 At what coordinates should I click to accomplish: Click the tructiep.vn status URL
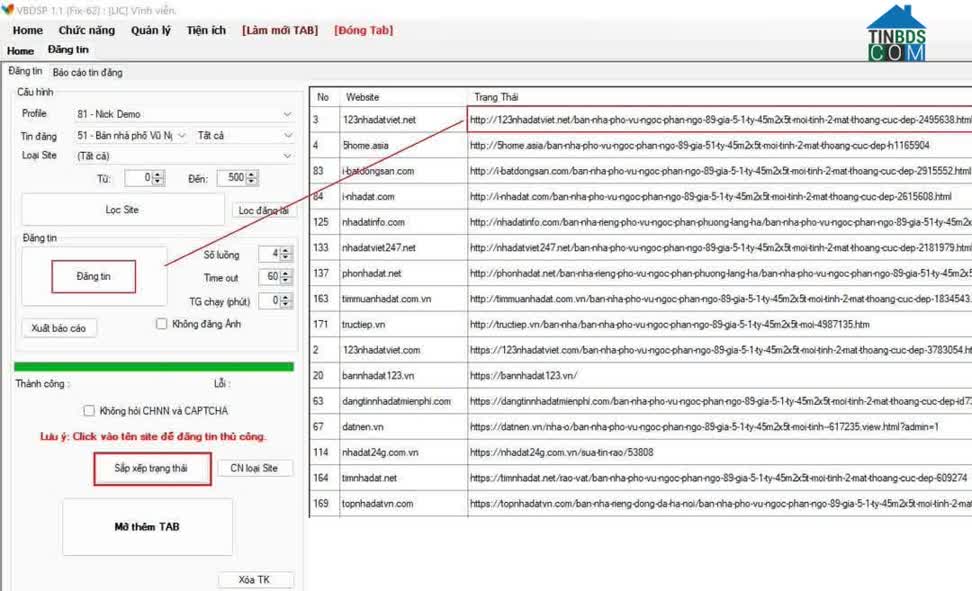pos(669,324)
